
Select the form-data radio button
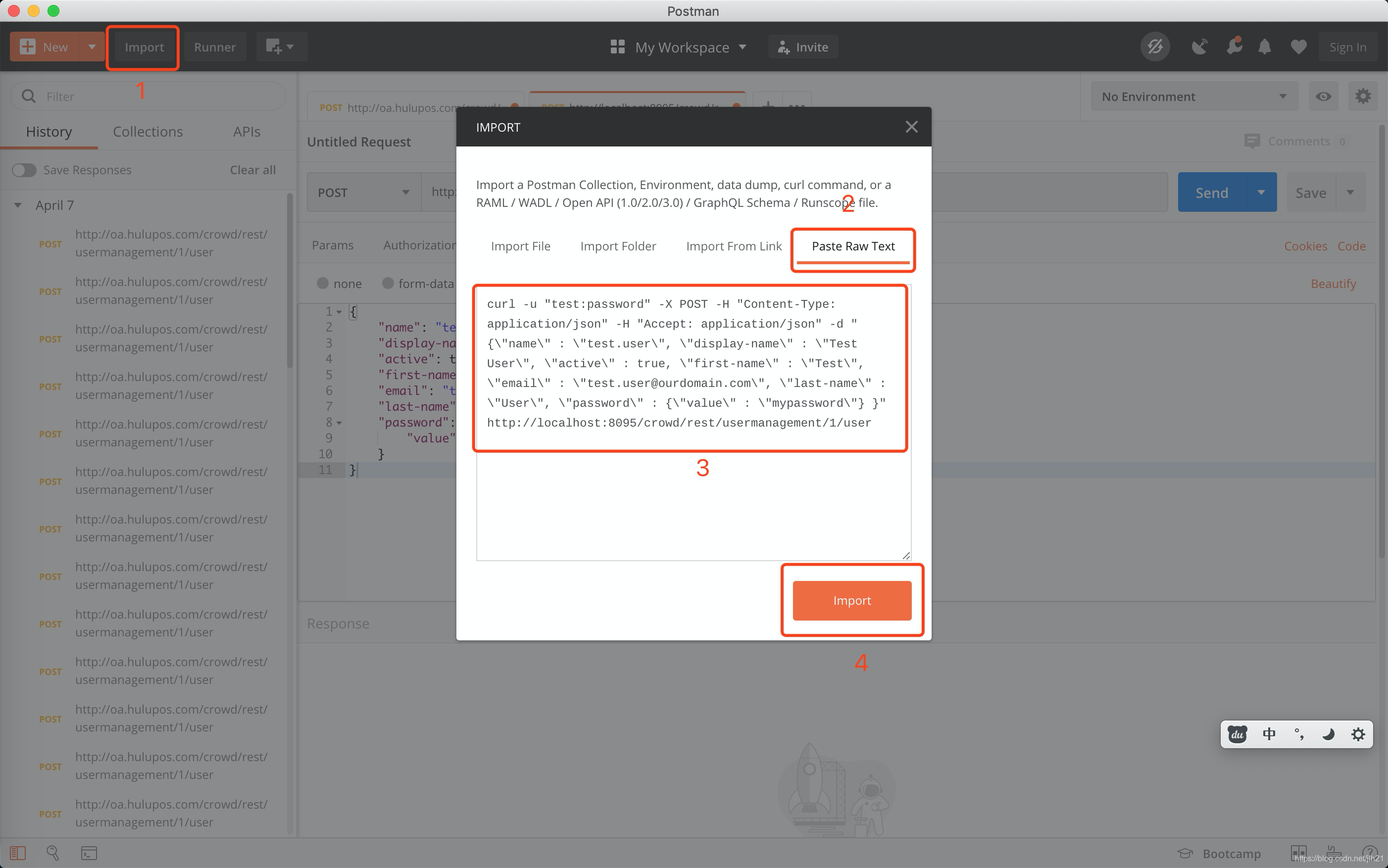(388, 283)
